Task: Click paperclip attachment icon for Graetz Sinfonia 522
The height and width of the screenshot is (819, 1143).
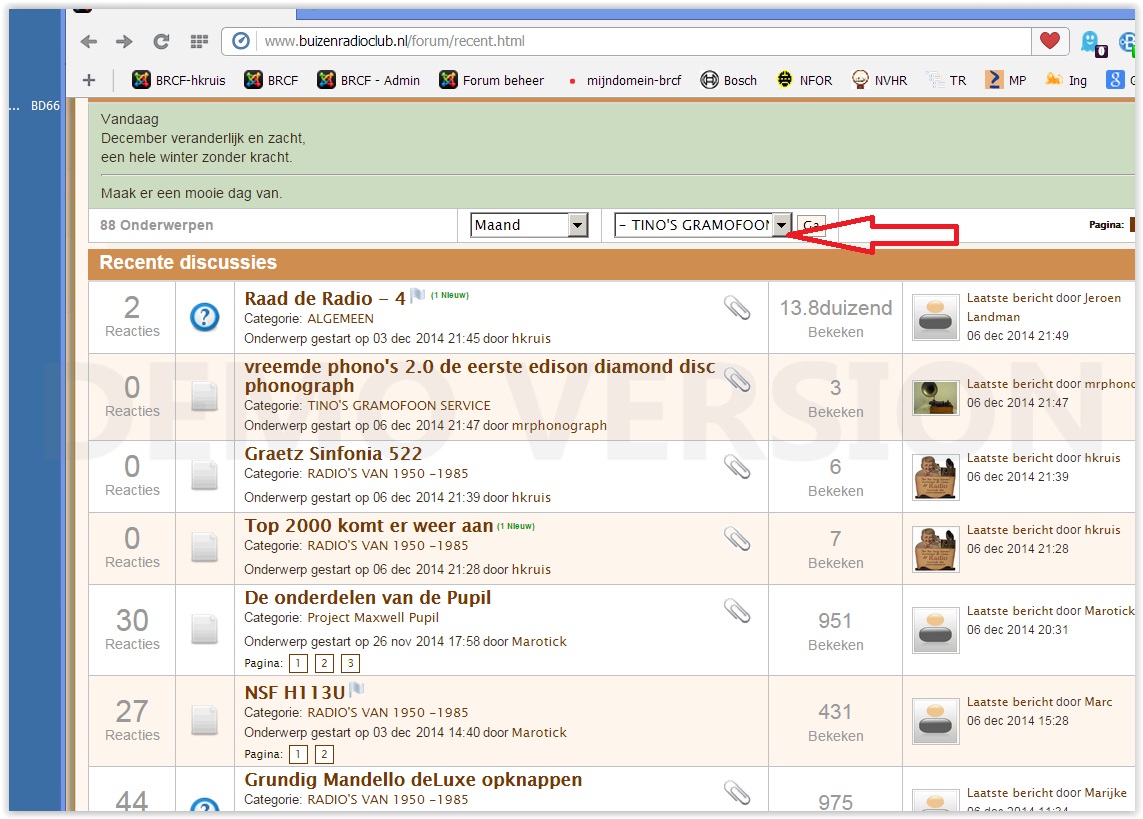Action: pyautogui.click(x=737, y=466)
